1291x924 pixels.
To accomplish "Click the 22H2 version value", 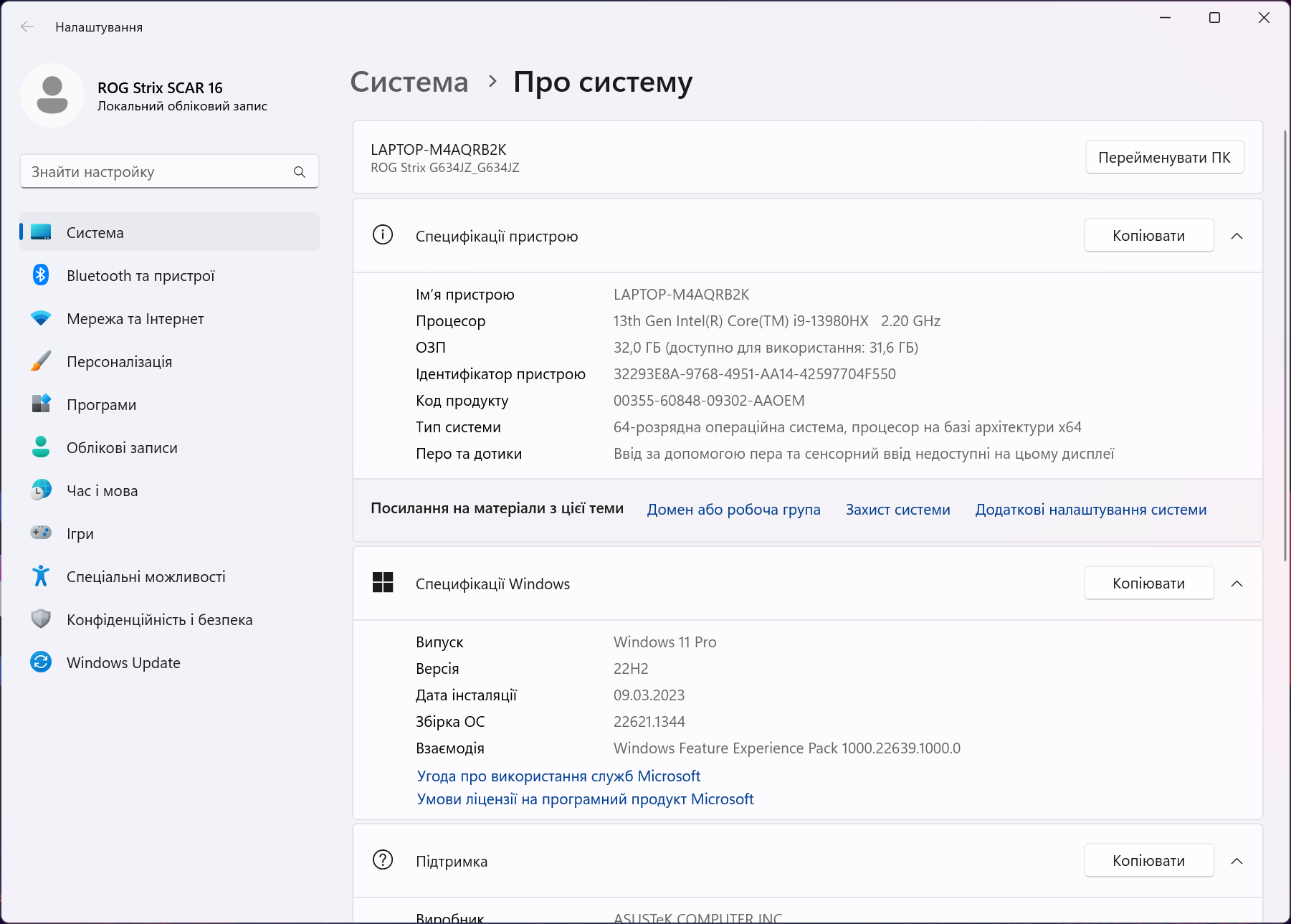I will [x=630, y=669].
